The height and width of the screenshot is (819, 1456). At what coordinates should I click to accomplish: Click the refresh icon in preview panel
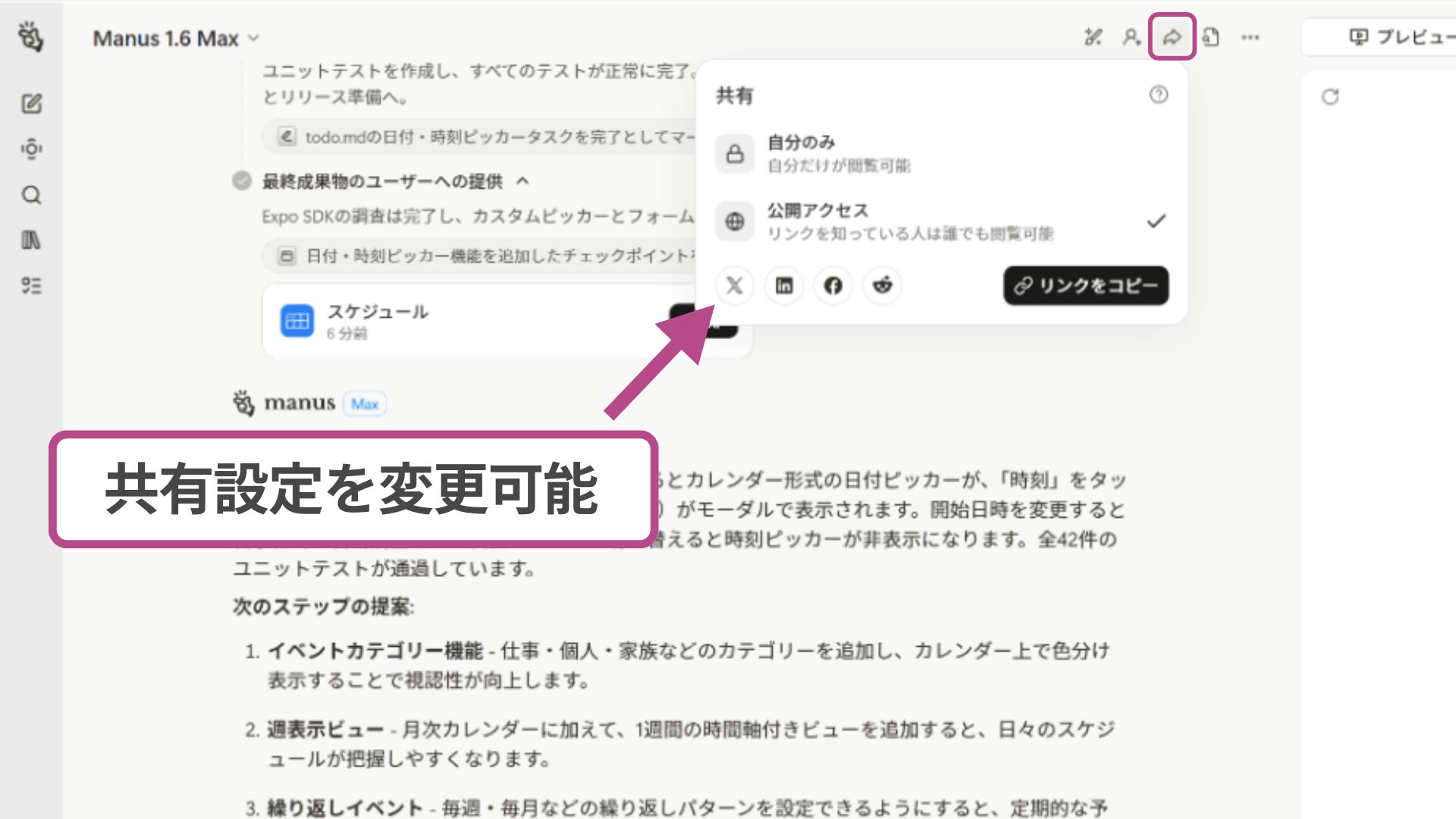1331,96
